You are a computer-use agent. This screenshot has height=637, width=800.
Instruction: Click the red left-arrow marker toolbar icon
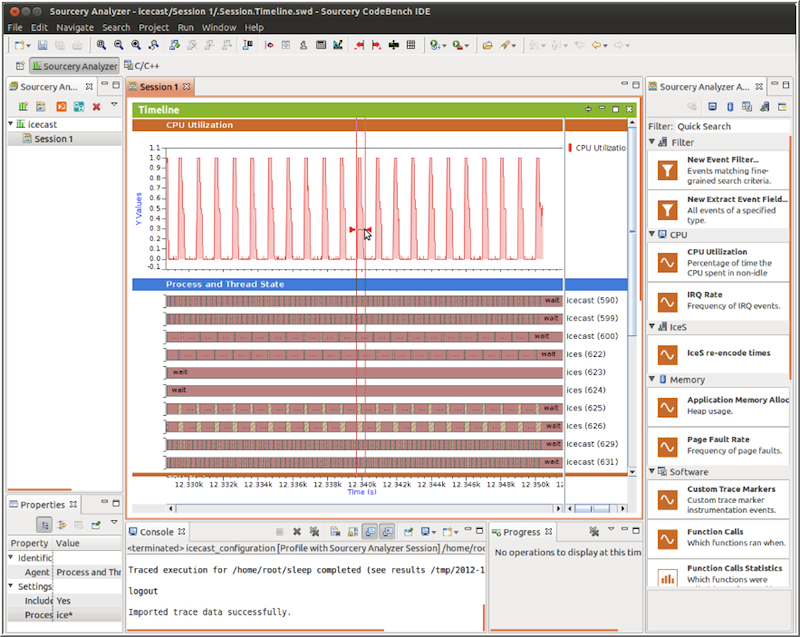coord(359,45)
